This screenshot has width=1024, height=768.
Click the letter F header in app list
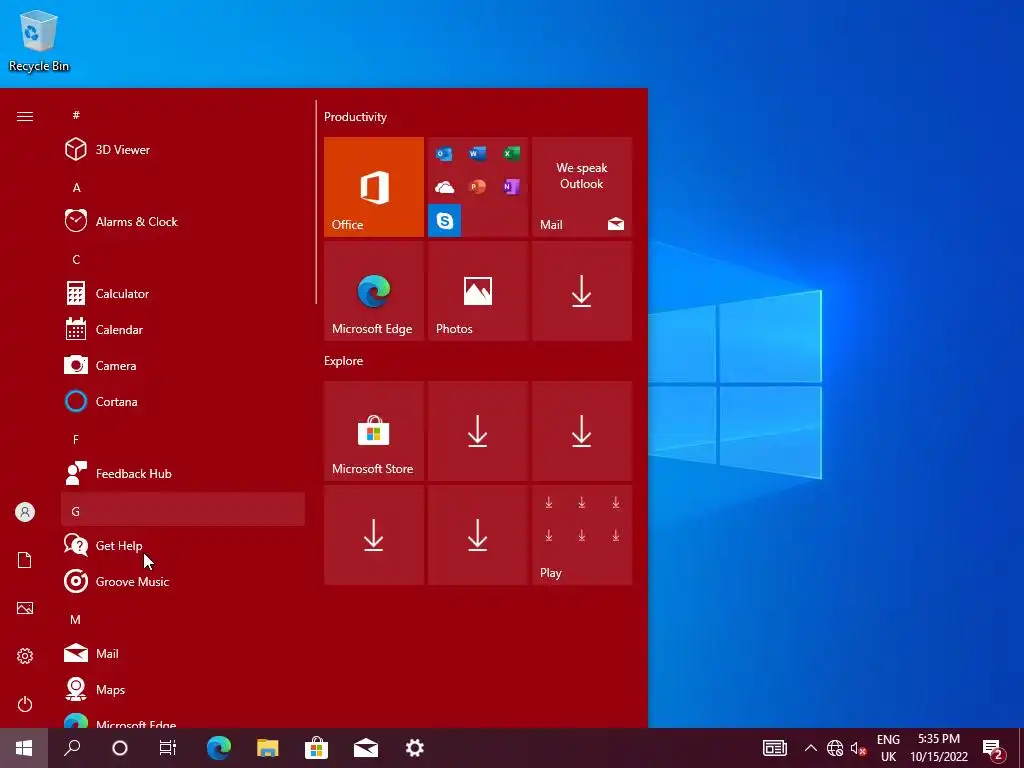click(183, 440)
